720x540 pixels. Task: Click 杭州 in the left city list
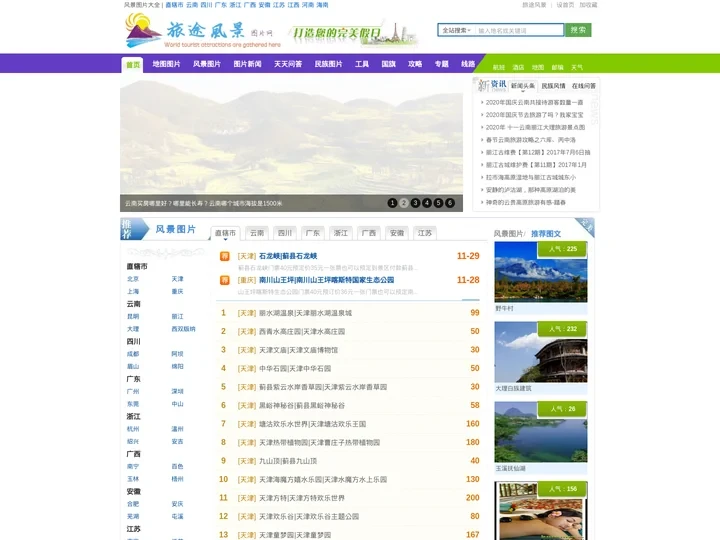pos(133,429)
